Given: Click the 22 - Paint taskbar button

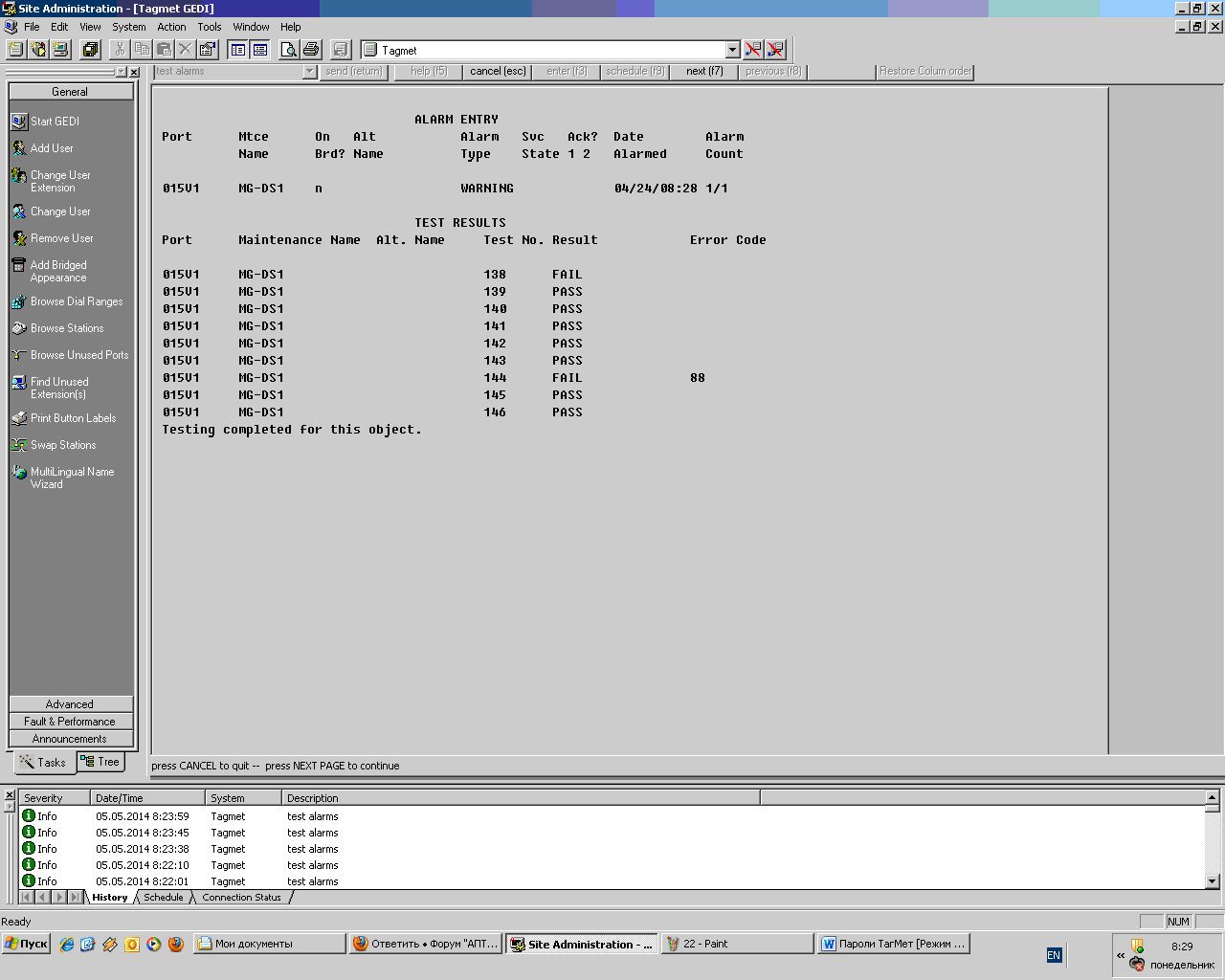Looking at the screenshot, I should [737, 944].
